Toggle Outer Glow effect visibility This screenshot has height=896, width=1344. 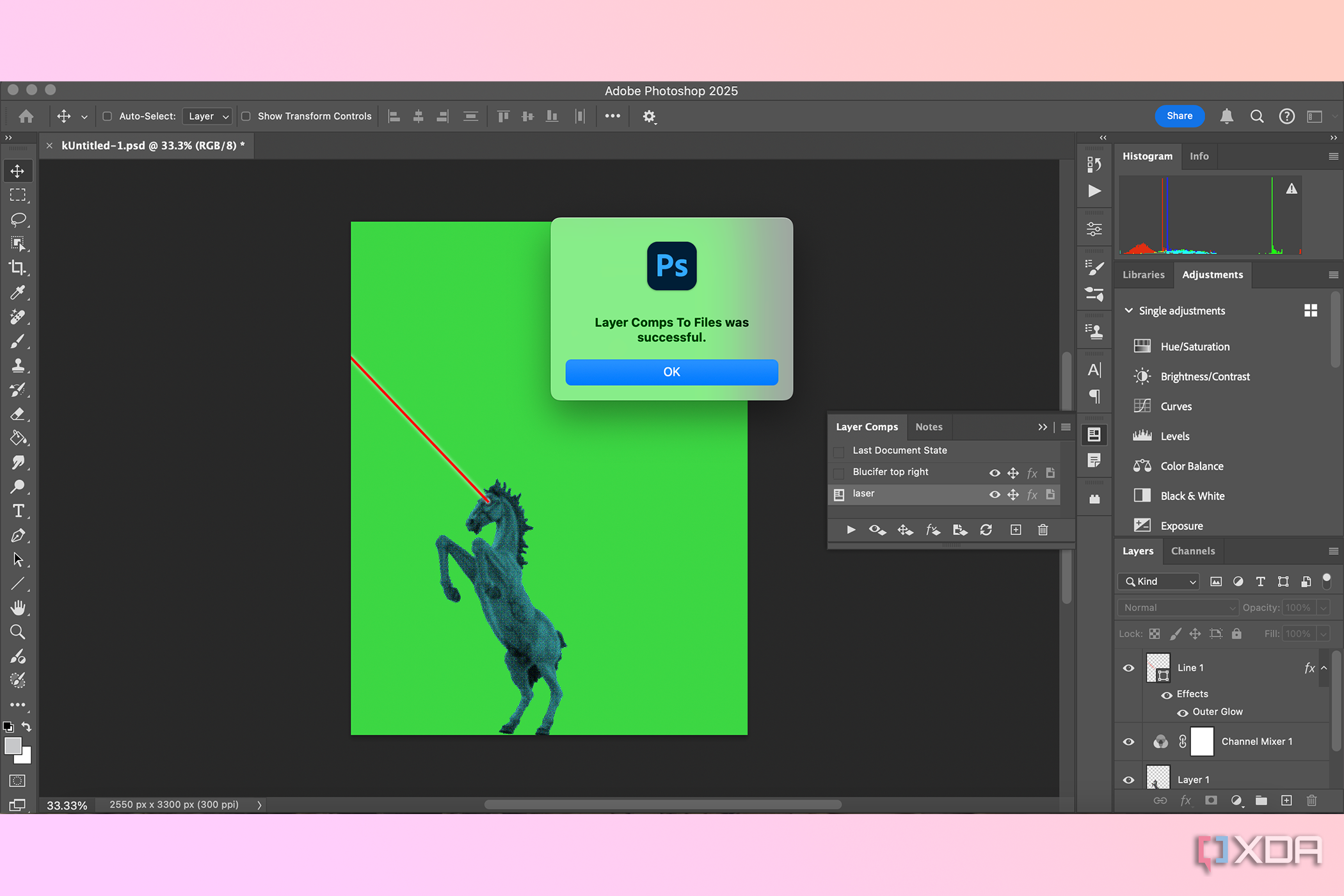coord(1183,712)
